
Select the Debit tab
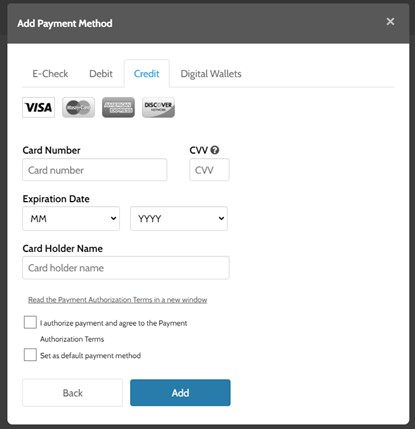click(x=101, y=74)
